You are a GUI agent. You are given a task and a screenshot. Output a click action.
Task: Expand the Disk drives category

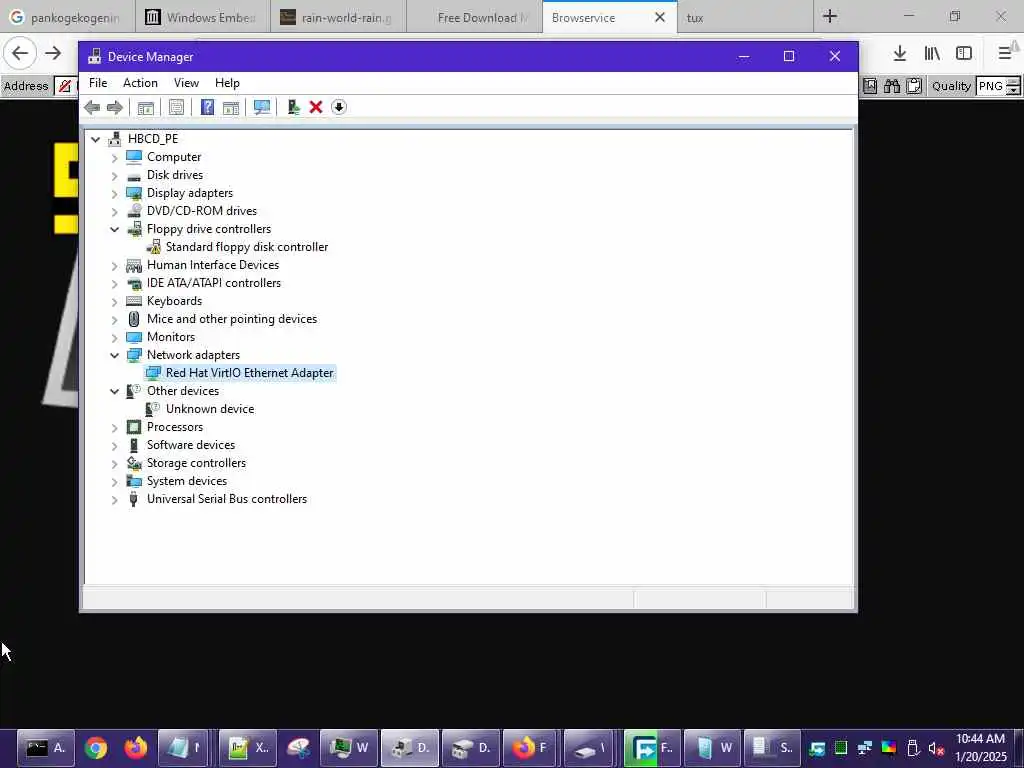(114, 176)
